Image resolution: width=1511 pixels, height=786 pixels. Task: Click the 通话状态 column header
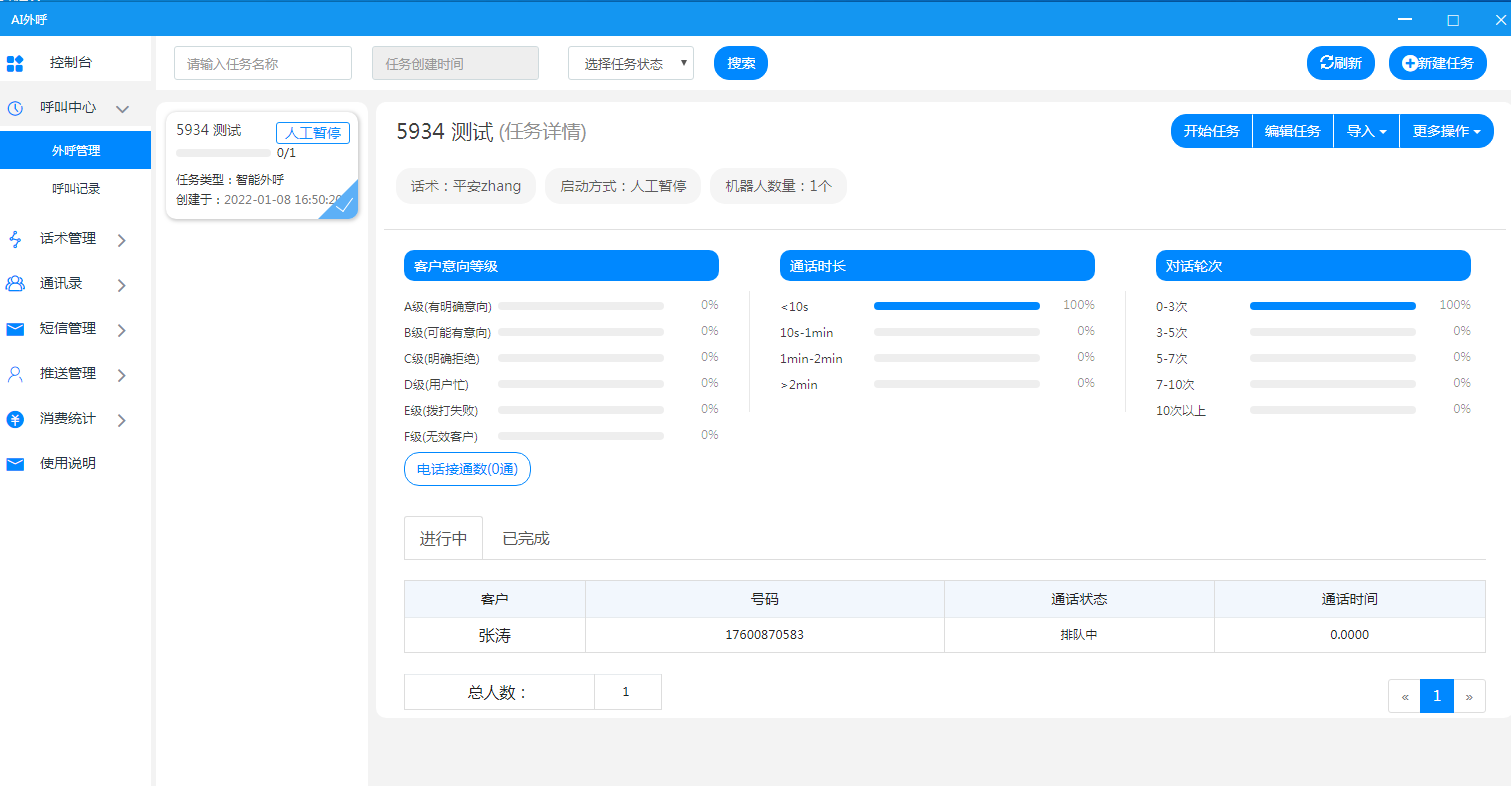point(1079,599)
